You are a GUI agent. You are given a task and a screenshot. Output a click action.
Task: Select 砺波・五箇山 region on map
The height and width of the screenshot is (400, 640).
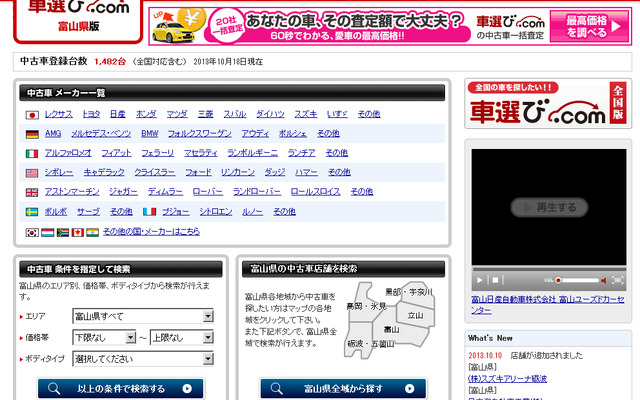pyautogui.click(x=371, y=344)
